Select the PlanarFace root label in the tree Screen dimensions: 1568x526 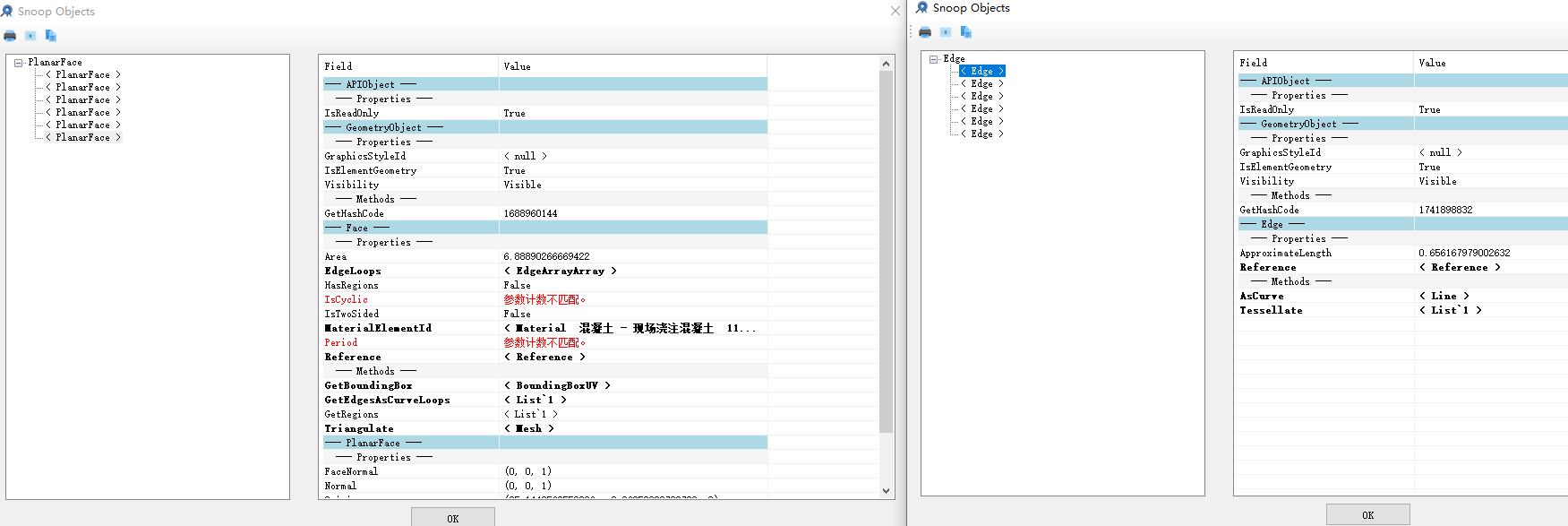[x=55, y=63]
